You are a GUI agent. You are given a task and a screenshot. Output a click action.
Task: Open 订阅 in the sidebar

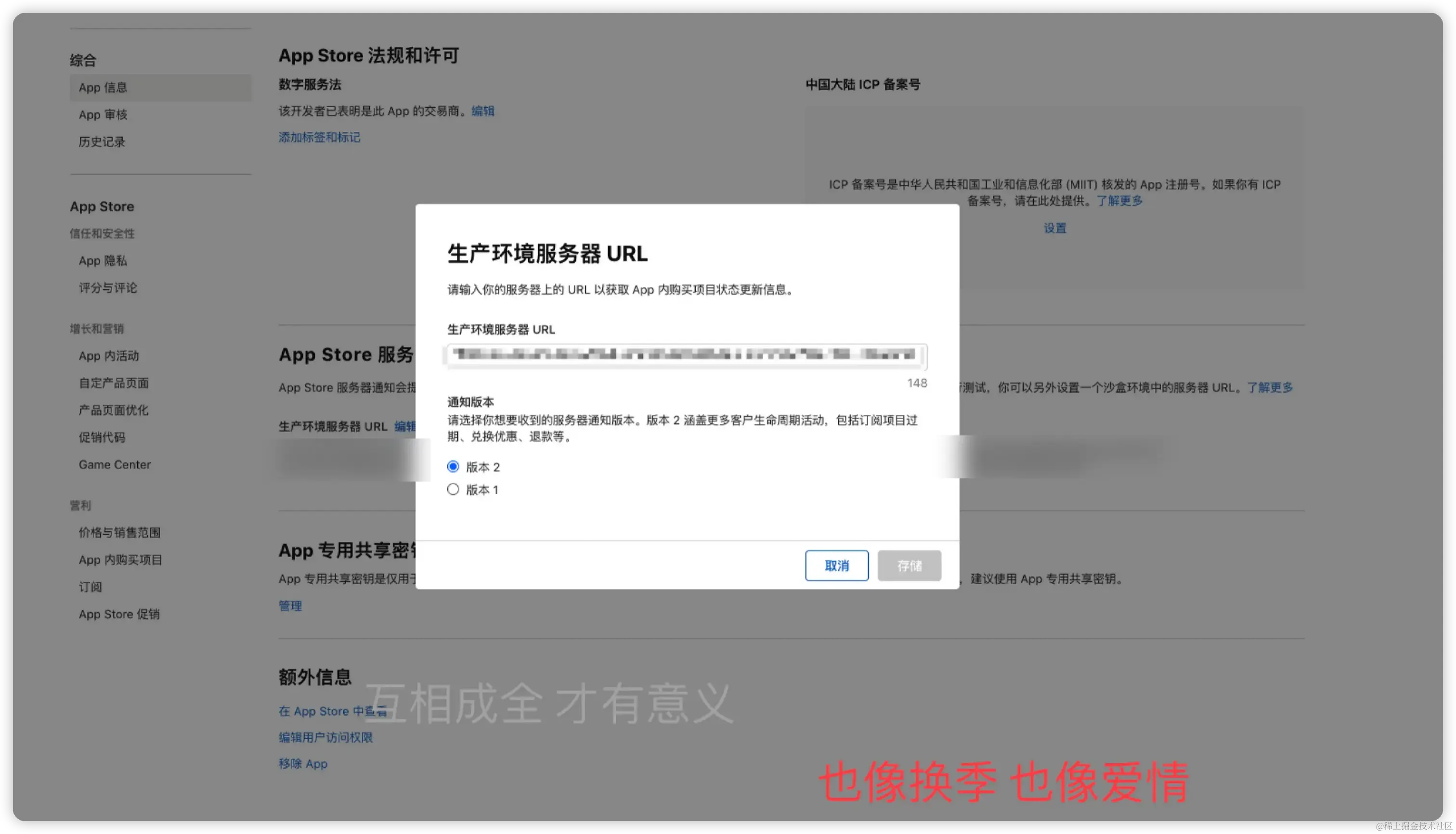tap(90, 587)
